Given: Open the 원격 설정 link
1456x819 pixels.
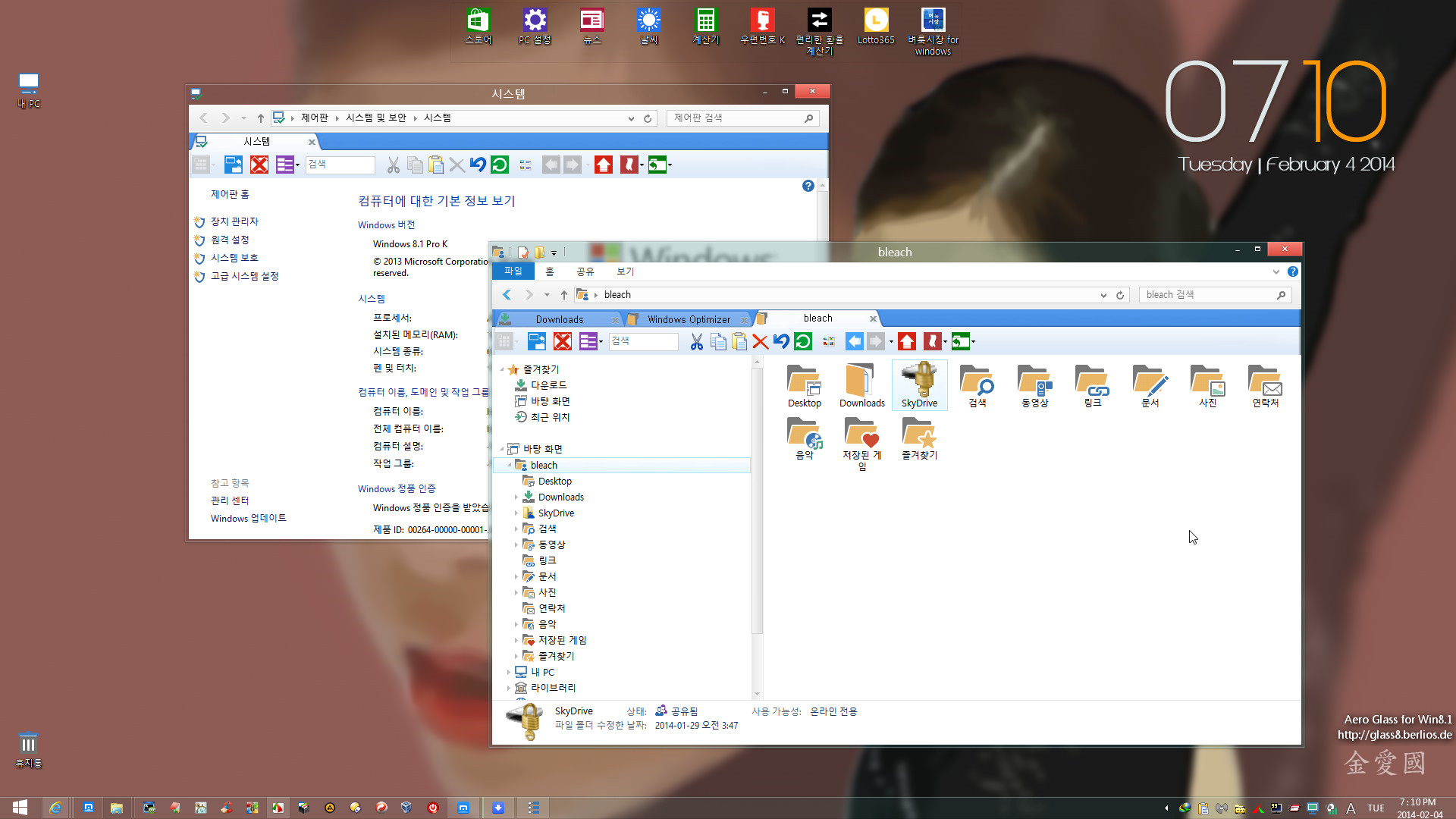Looking at the screenshot, I should pyautogui.click(x=230, y=240).
